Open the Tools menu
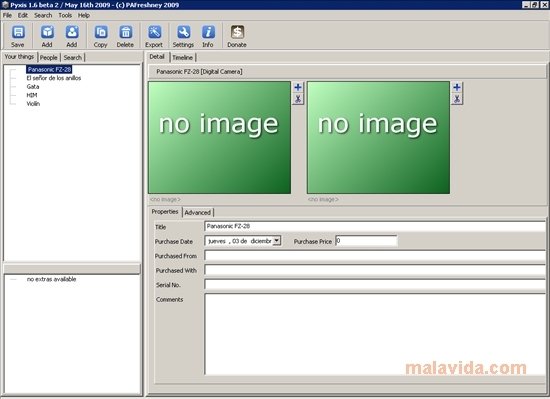 point(65,15)
